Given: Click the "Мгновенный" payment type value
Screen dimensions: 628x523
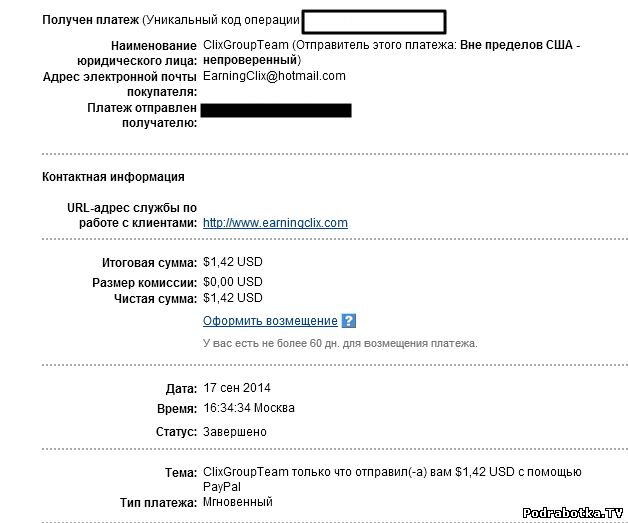Looking at the screenshot, I should (x=237, y=501).
